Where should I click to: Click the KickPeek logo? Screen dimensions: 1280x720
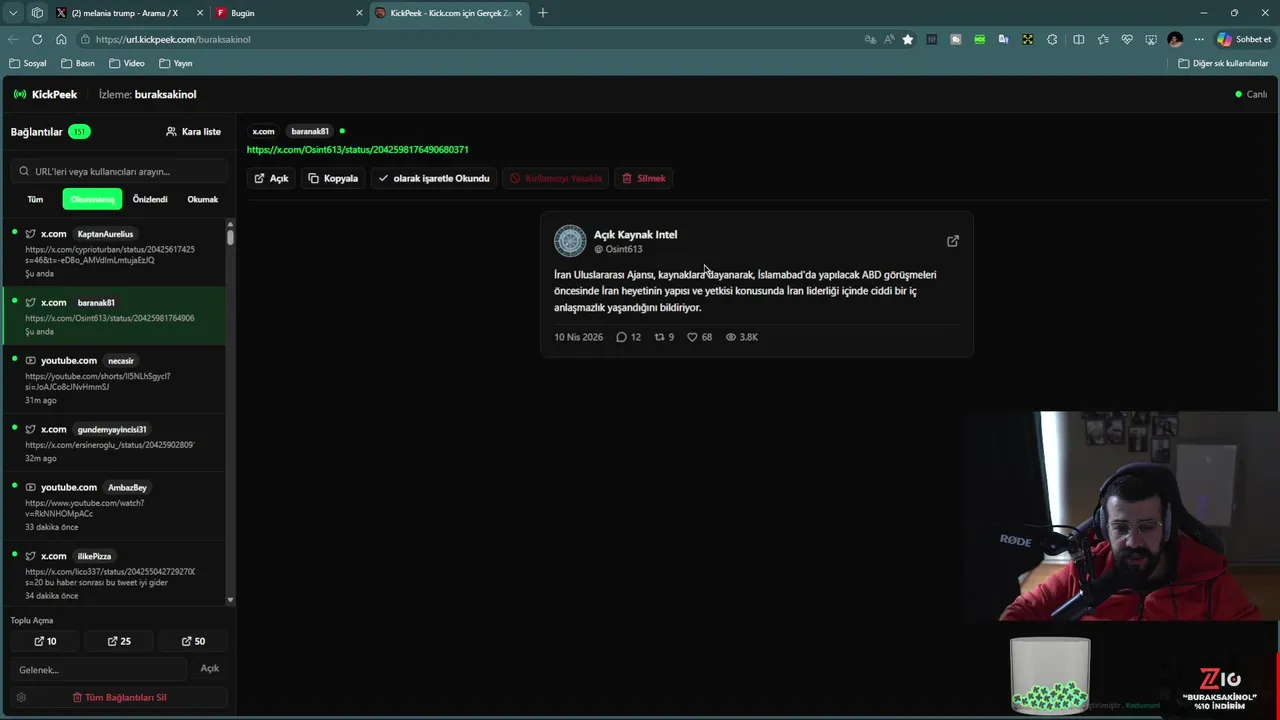[x=45, y=94]
